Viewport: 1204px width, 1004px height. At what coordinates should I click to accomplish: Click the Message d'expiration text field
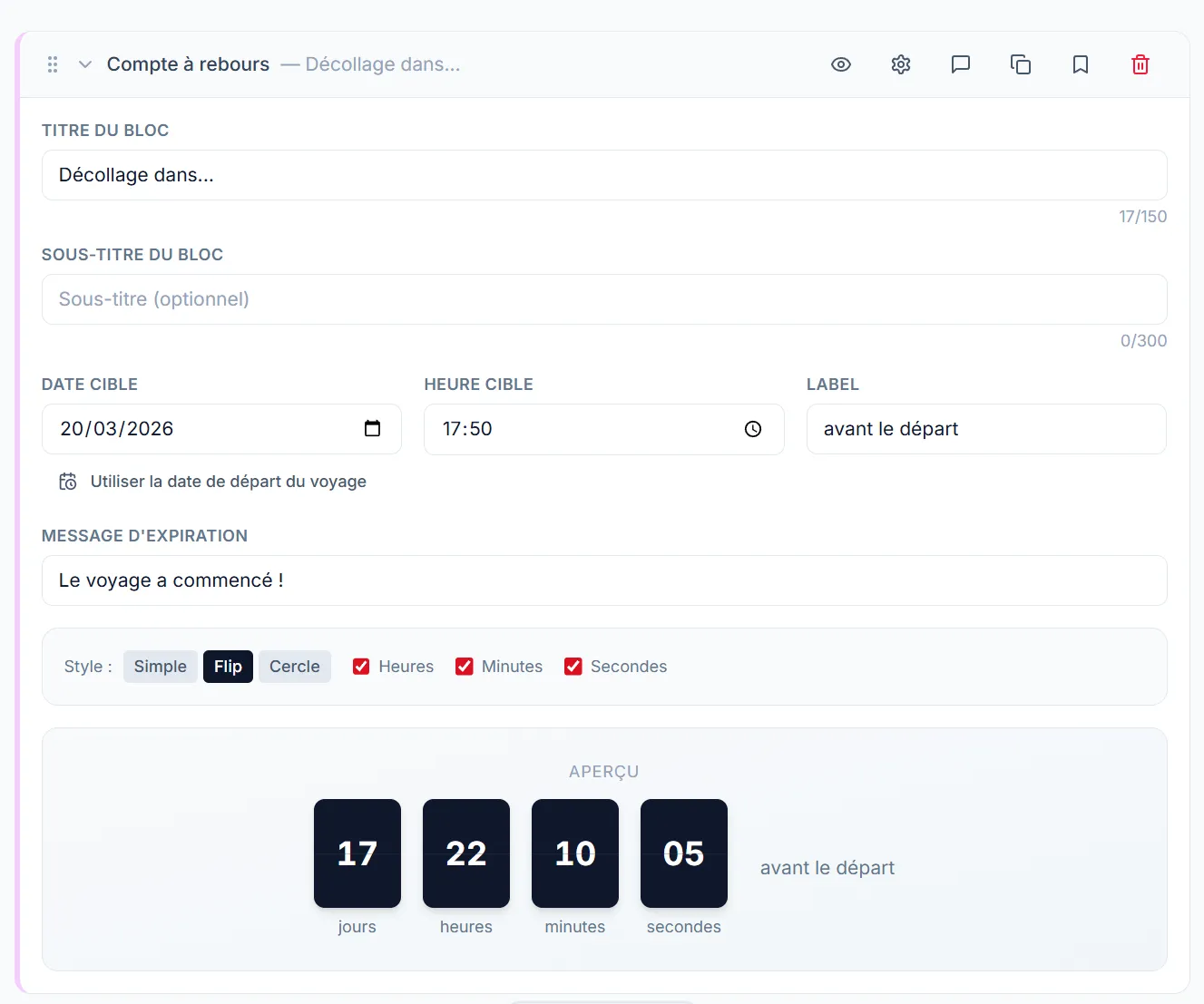click(603, 580)
